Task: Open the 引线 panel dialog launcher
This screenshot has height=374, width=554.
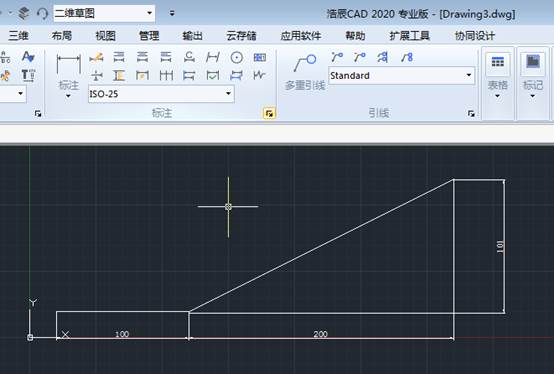Action: click(x=471, y=113)
